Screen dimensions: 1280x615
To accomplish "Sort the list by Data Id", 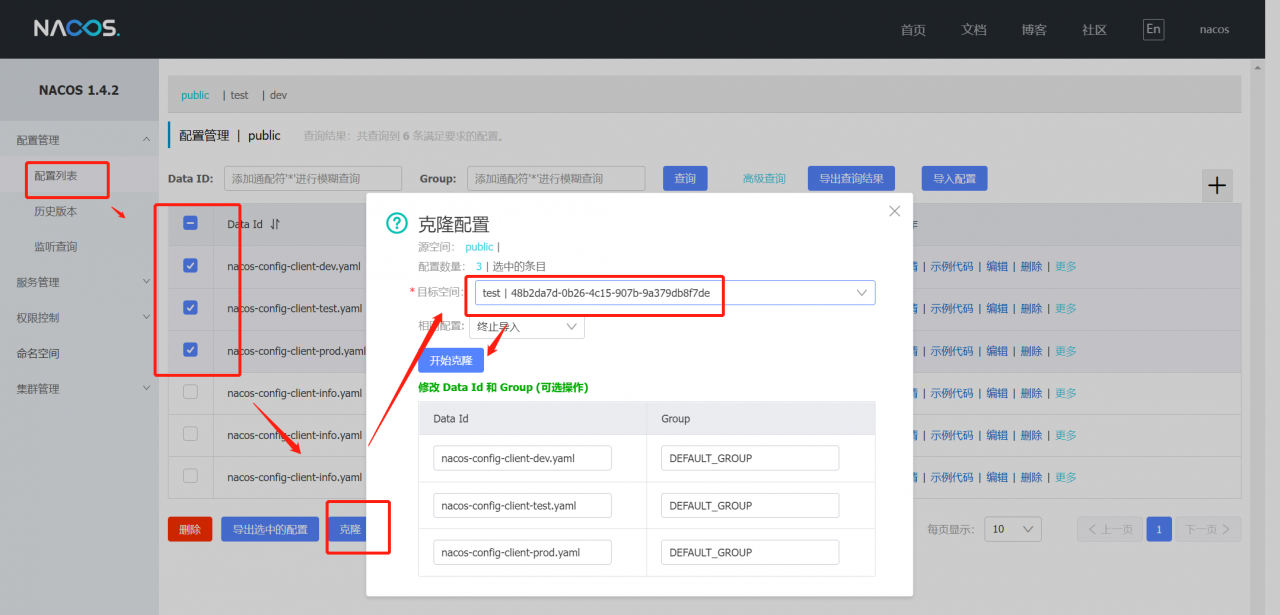I will (x=275, y=224).
